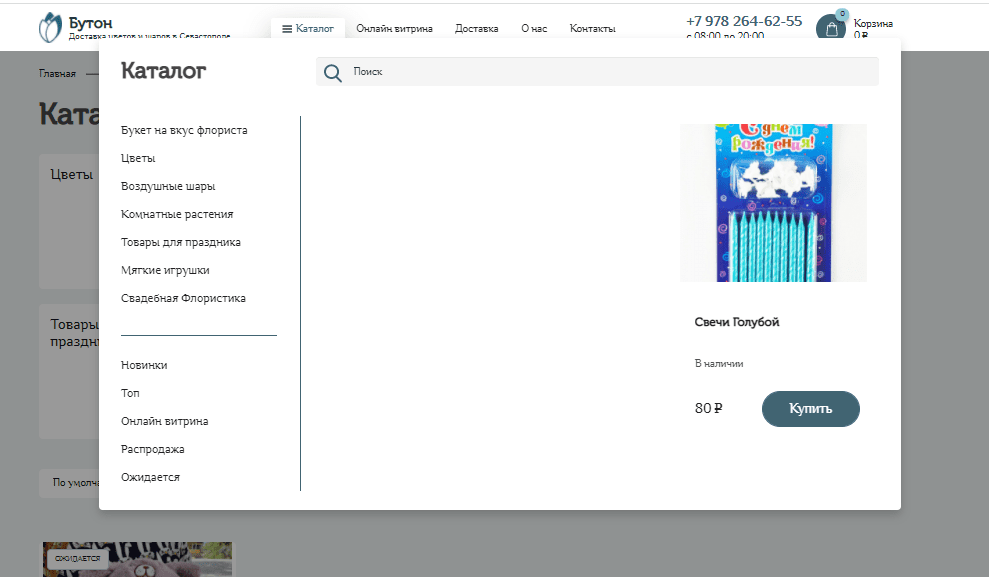Select Букет на вкус флориста category
The image size is (989, 577).
[184, 130]
